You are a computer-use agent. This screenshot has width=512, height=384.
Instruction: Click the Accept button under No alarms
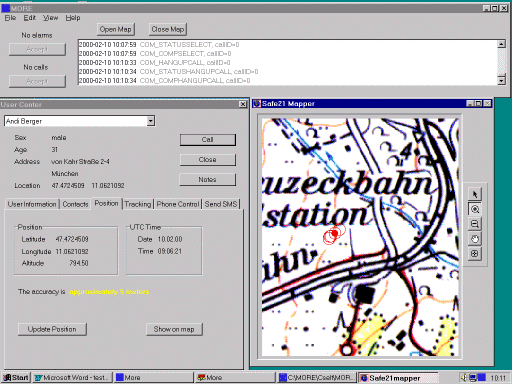[37, 49]
